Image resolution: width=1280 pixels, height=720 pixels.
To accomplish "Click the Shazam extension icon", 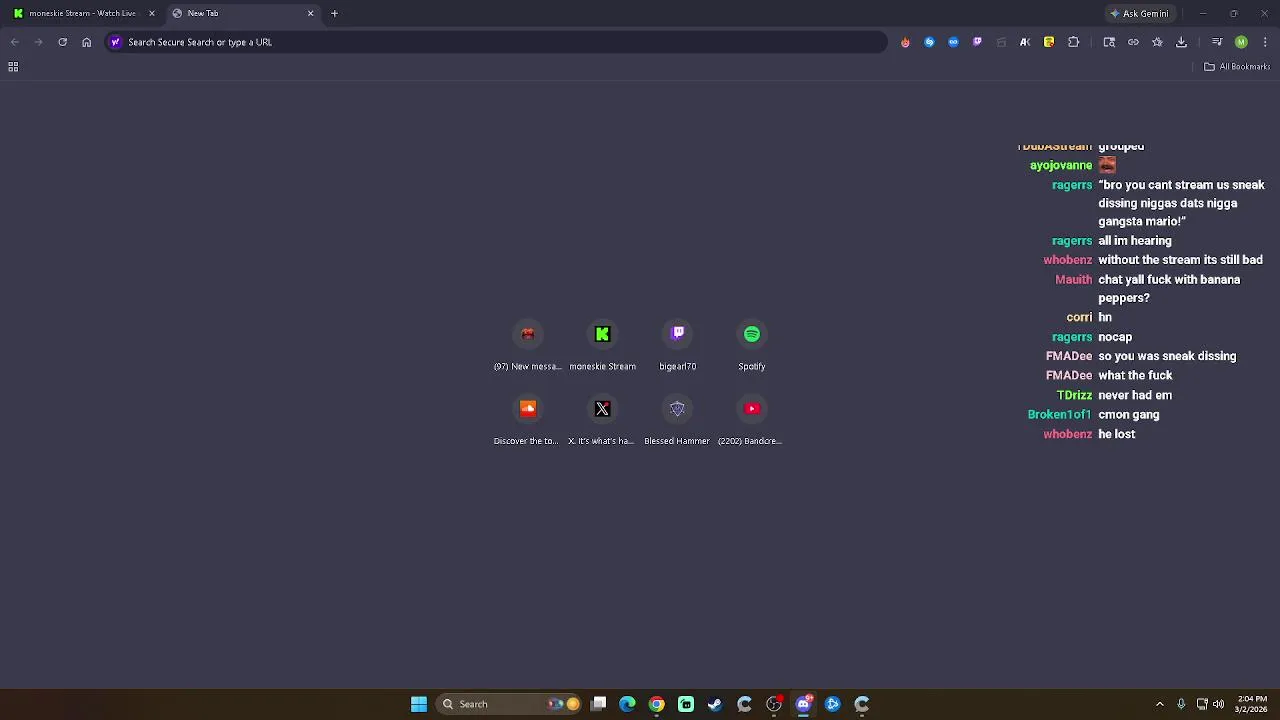I will click(x=929, y=42).
